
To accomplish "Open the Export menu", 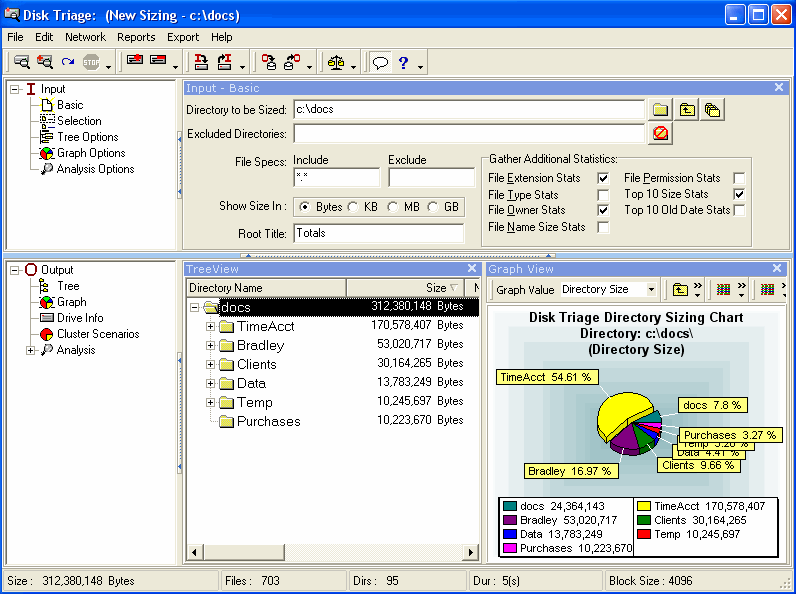I will tap(183, 37).
